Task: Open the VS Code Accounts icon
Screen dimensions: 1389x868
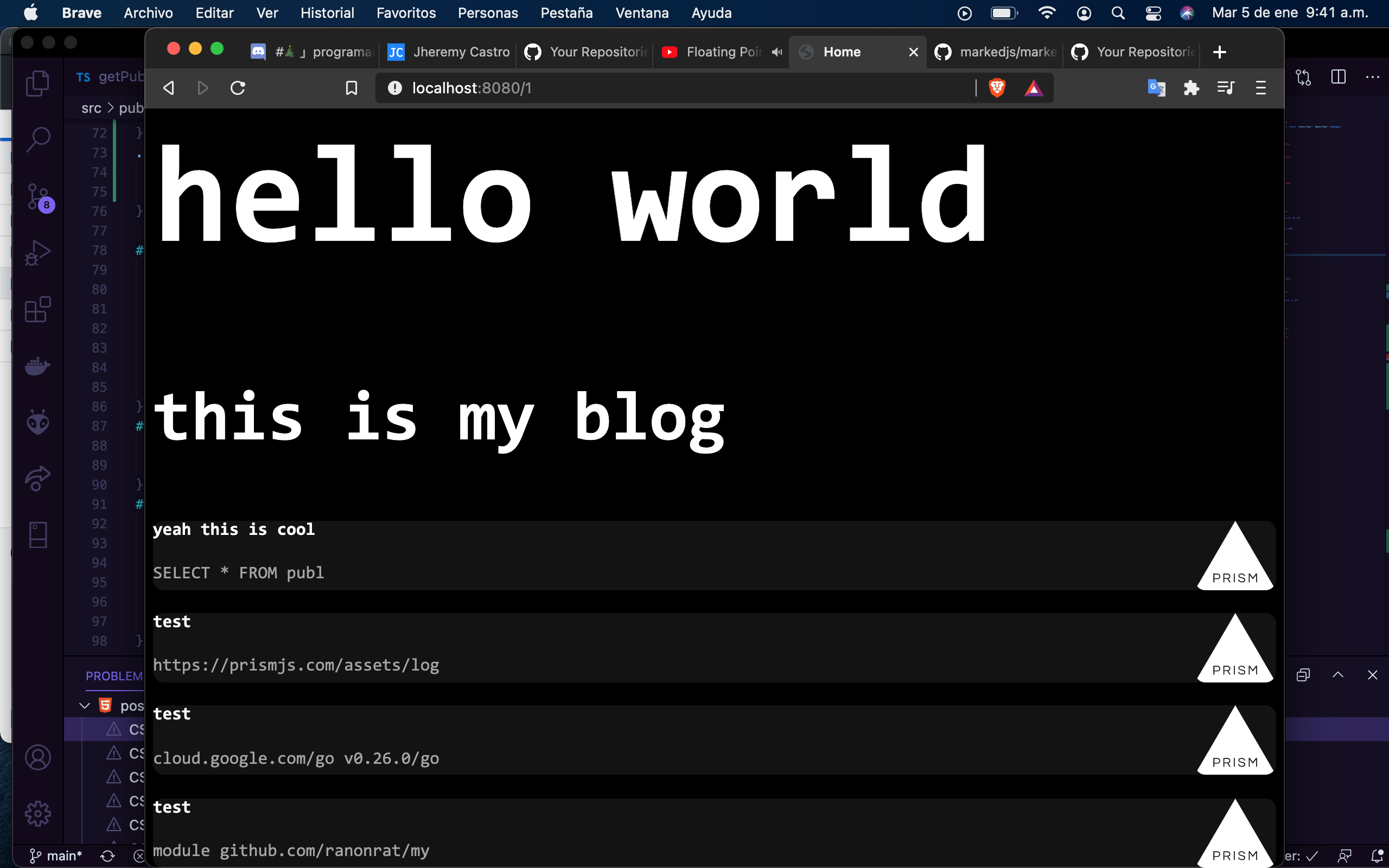Action: point(38,757)
